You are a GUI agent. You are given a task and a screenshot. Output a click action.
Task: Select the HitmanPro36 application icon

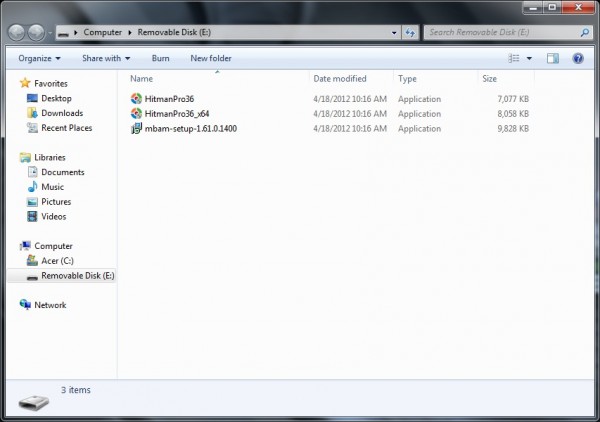(x=136, y=99)
